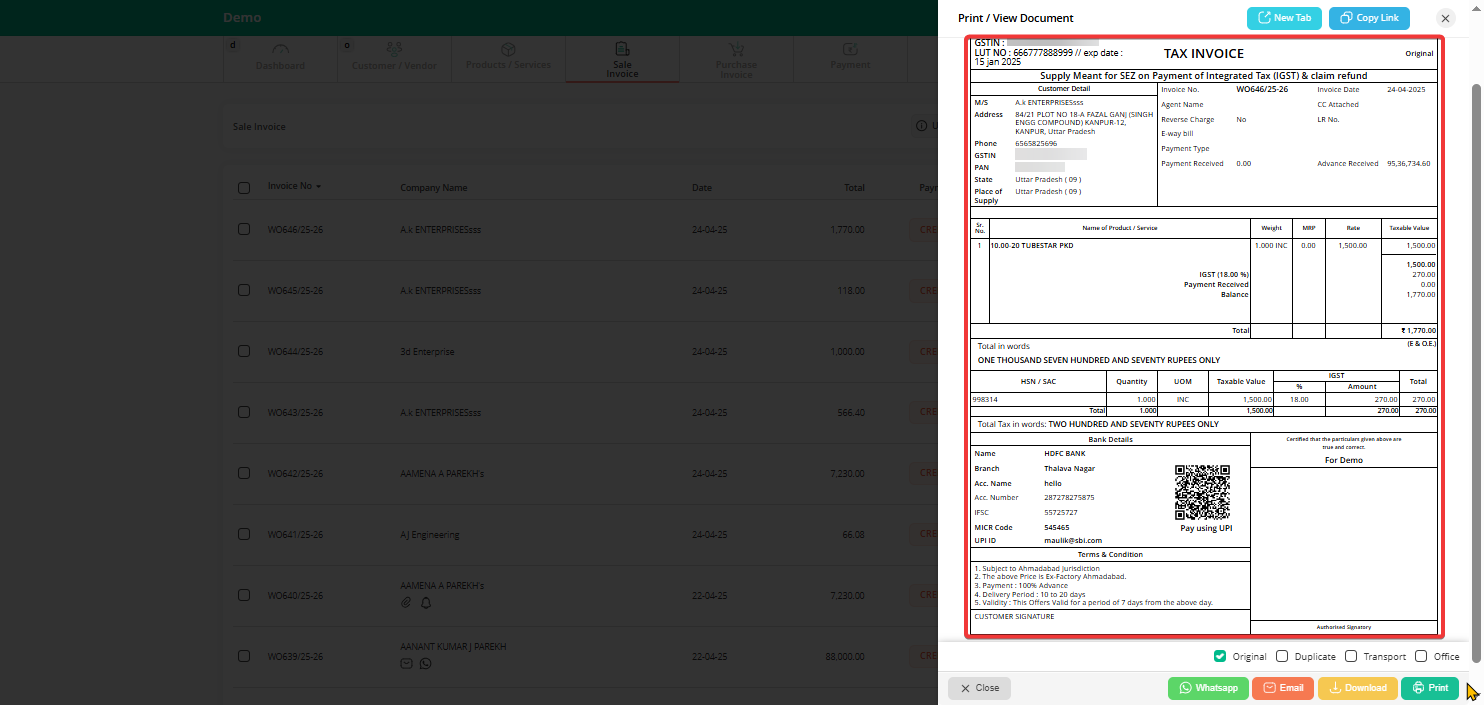Download the invoice document

pyautogui.click(x=1356, y=688)
